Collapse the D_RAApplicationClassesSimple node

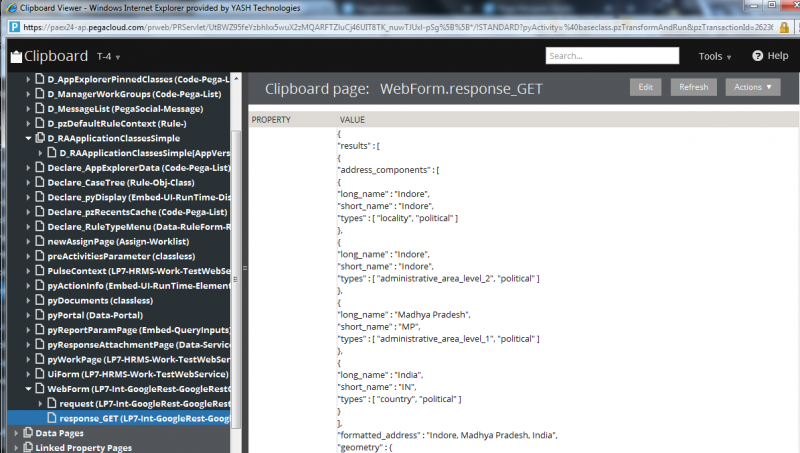(28, 138)
